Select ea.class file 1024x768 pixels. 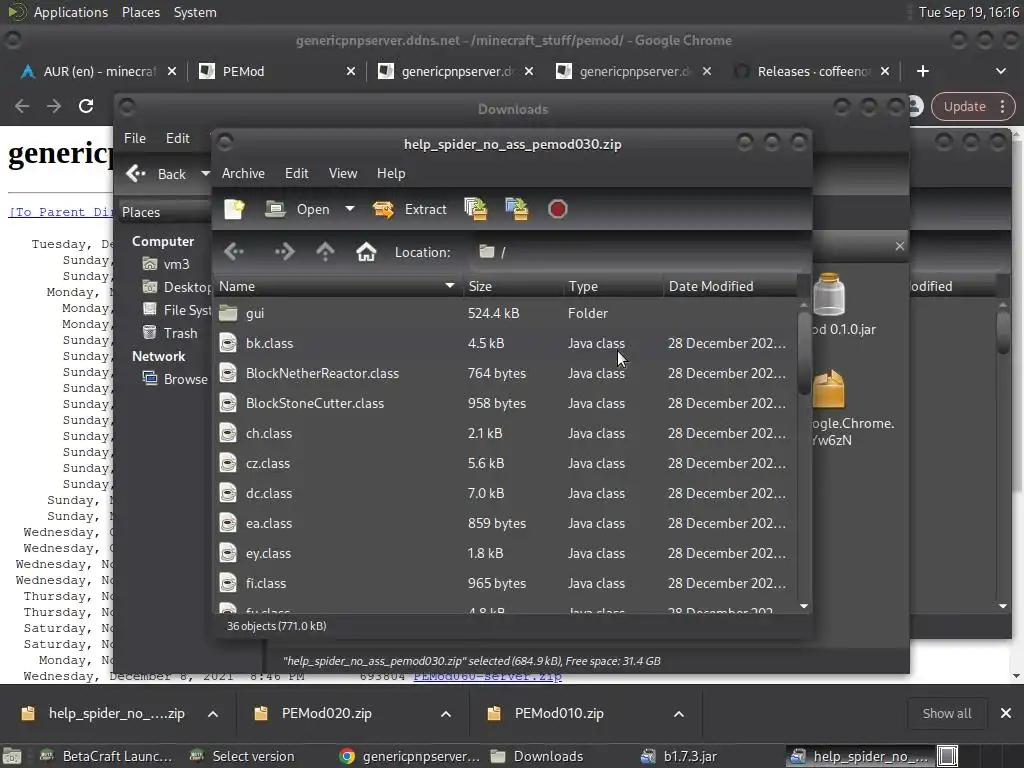pyautogui.click(x=505, y=523)
